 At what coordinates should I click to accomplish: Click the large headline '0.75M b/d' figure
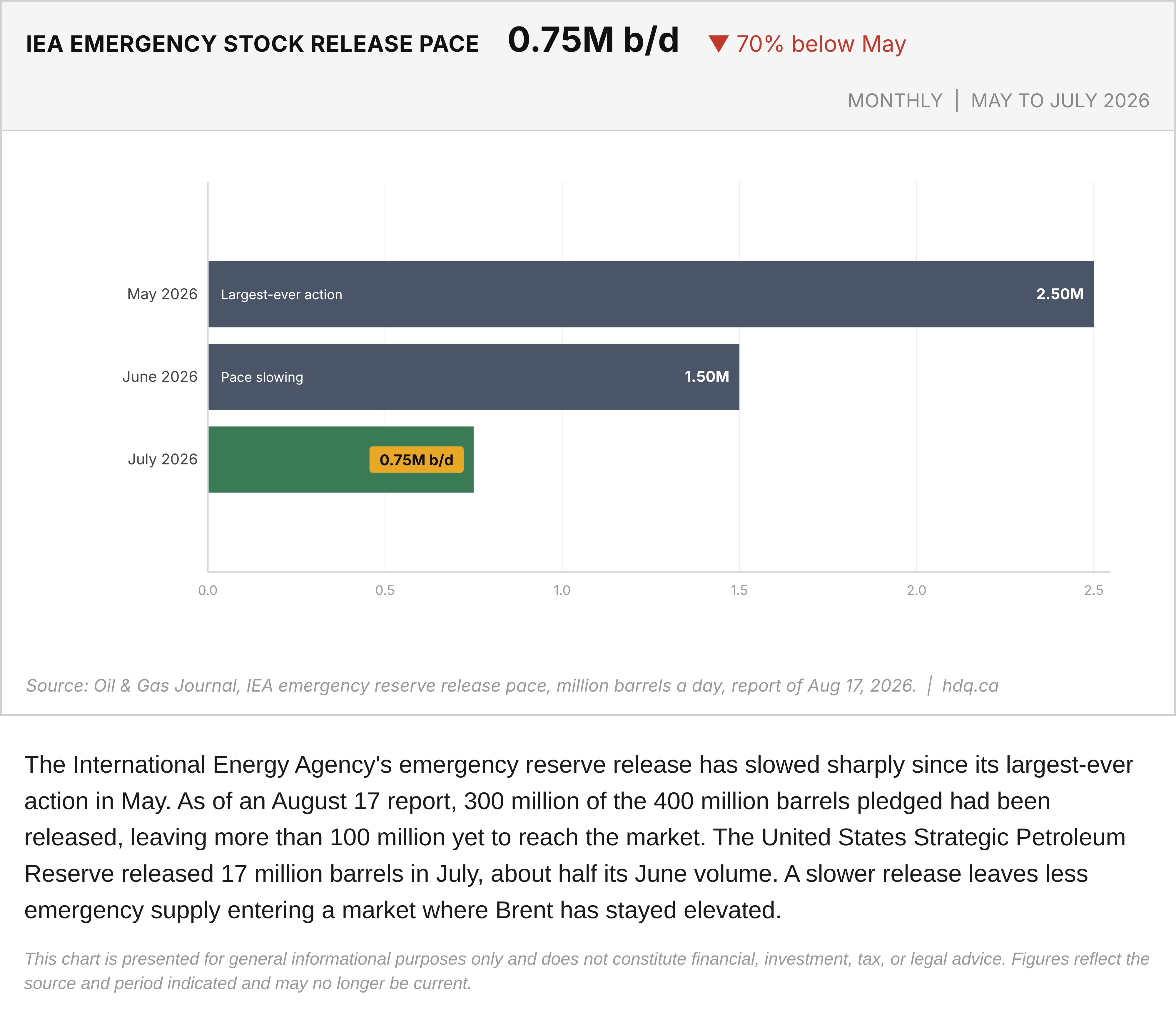click(593, 40)
